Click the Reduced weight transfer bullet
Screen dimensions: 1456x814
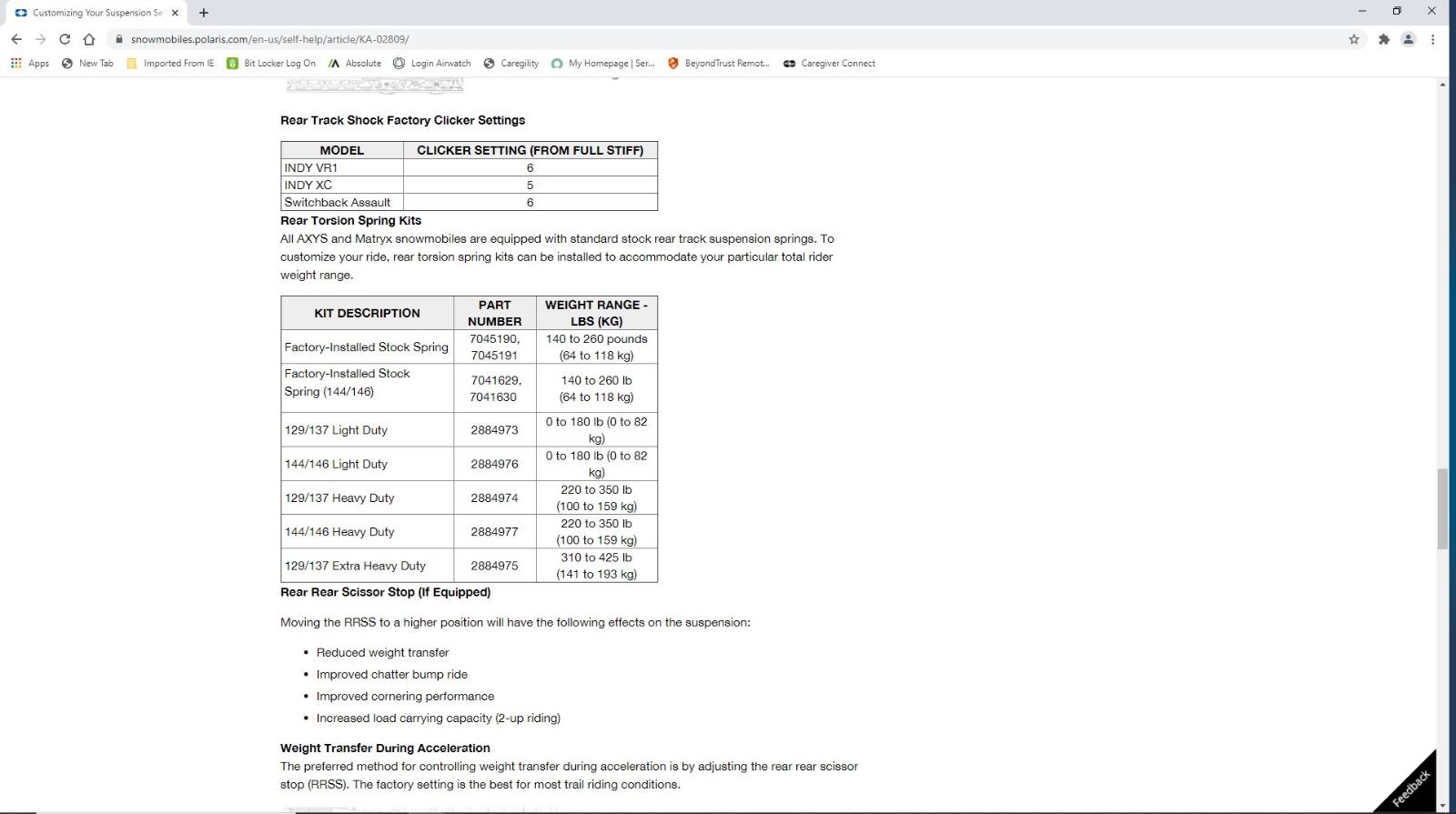(x=382, y=653)
